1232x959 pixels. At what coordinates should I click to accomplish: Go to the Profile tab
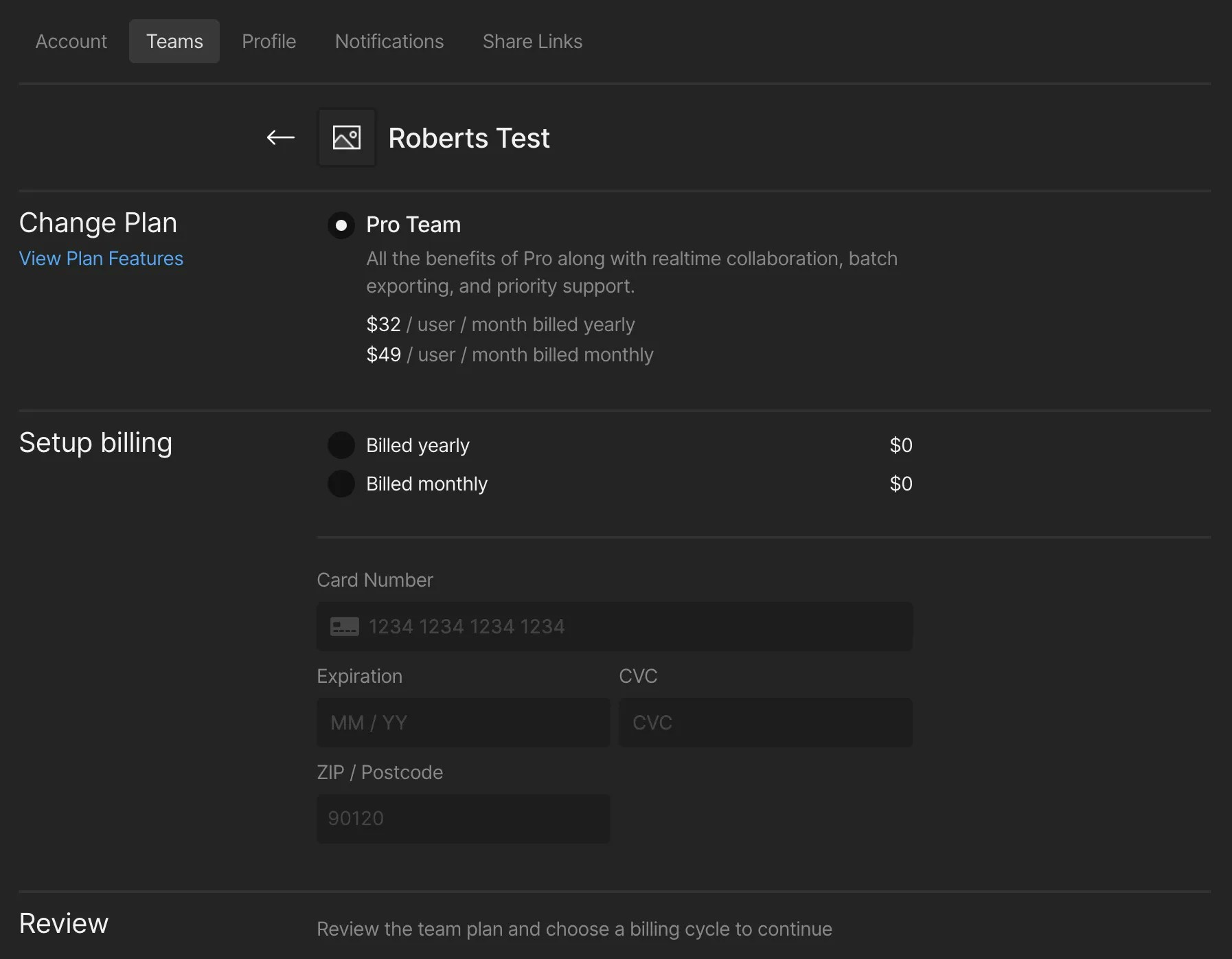click(x=269, y=41)
